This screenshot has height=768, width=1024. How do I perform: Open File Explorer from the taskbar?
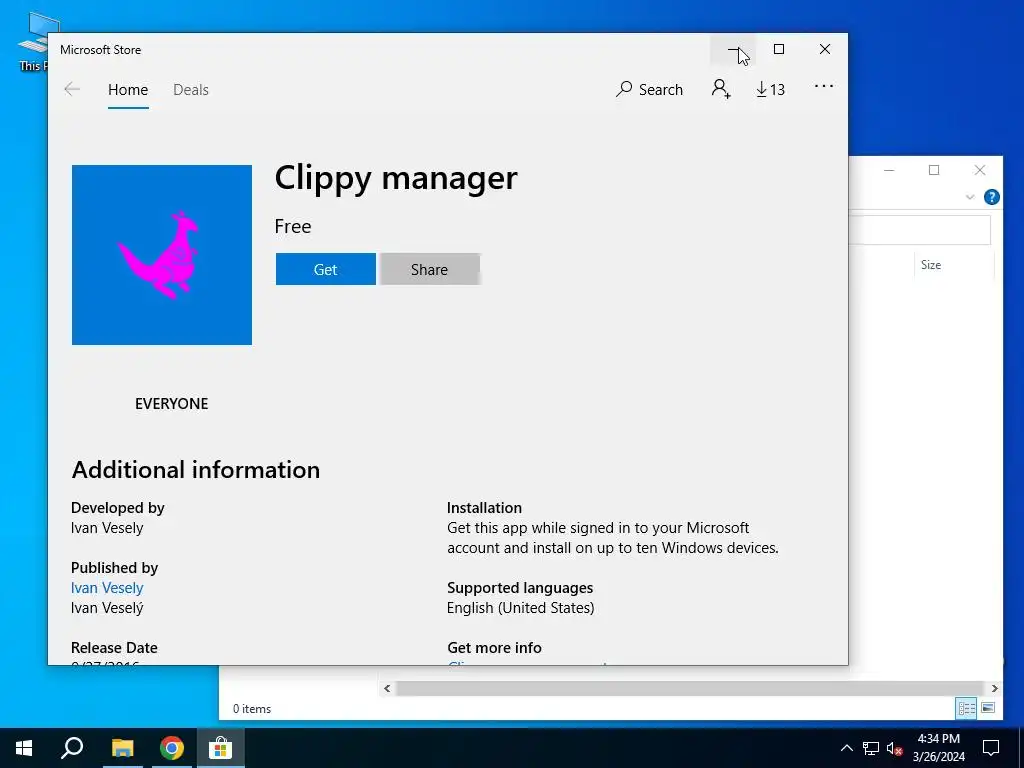pos(122,748)
